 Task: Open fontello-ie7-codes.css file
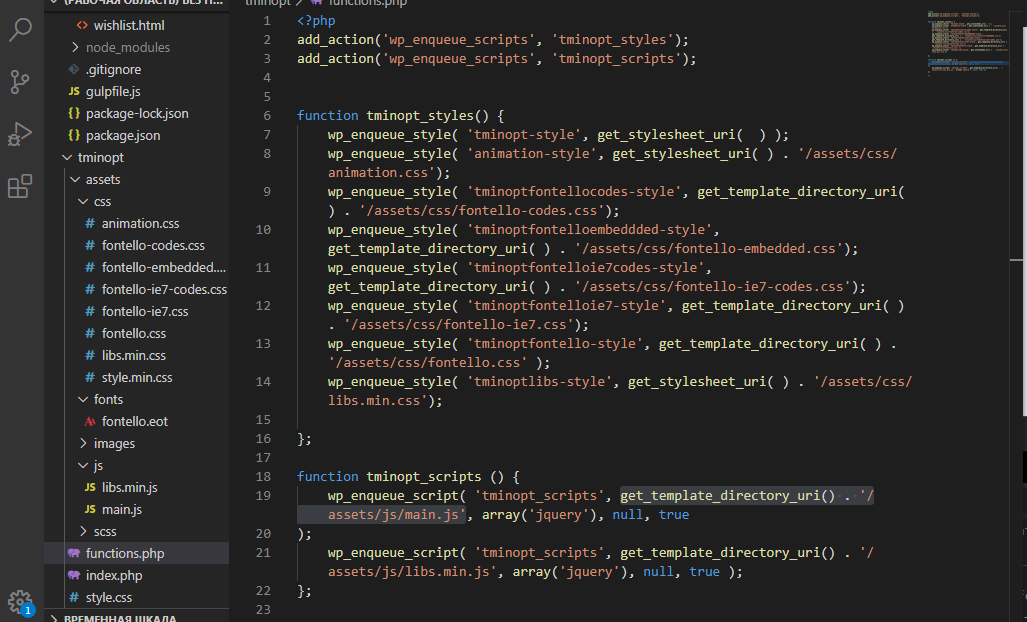tap(164, 289)
